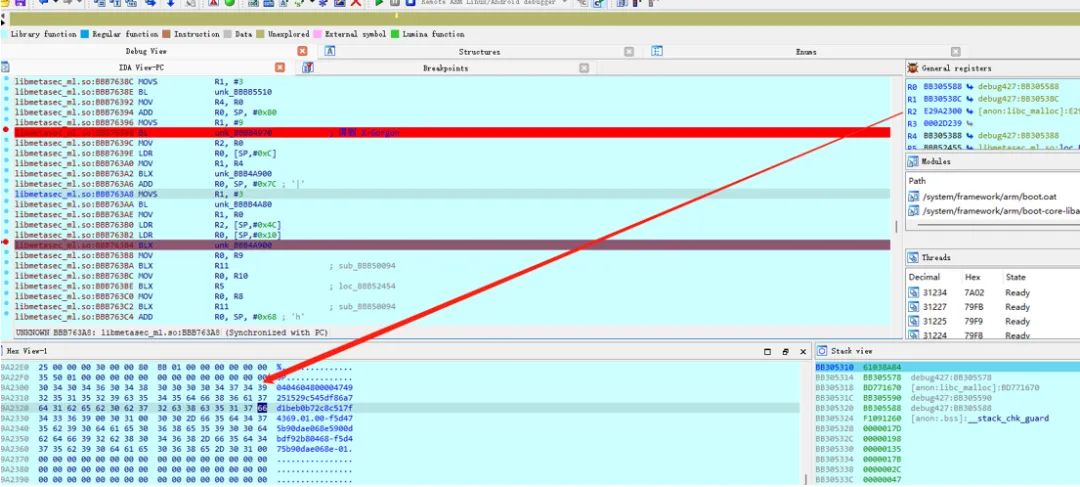This screenshot has height=487, width=1080.
Task: Click the thread 31227 row icon
Action: 914,307
